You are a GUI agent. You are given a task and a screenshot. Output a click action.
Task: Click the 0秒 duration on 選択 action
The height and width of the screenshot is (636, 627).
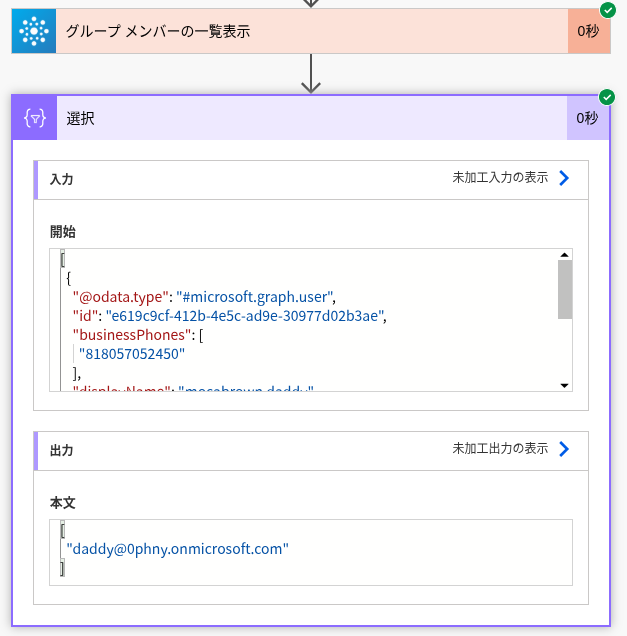587,118
